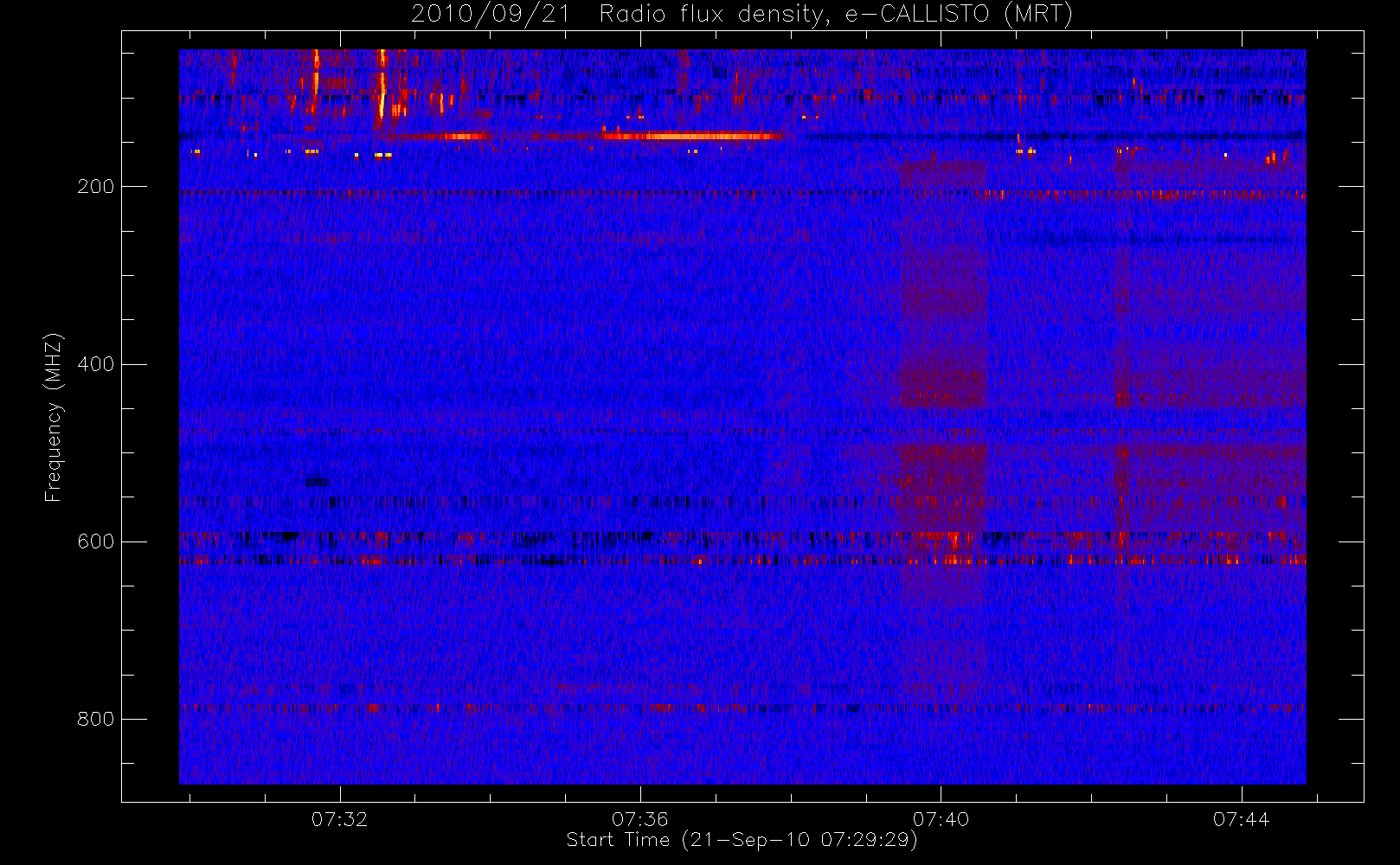Image resolution: width=1400 pixels, height=865 pixels.
Task: Click the '2010/09/21' date in the title
Action: [490, 15]
